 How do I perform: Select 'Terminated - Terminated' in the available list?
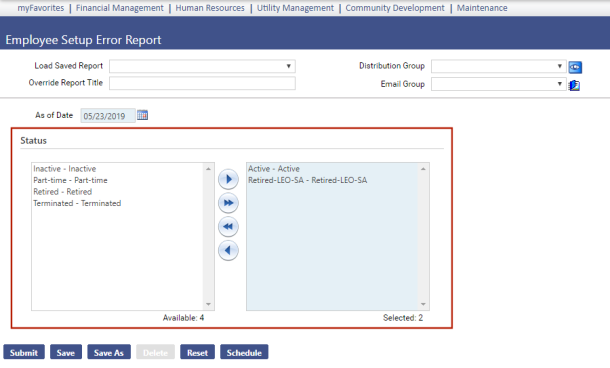pos(77,203)
